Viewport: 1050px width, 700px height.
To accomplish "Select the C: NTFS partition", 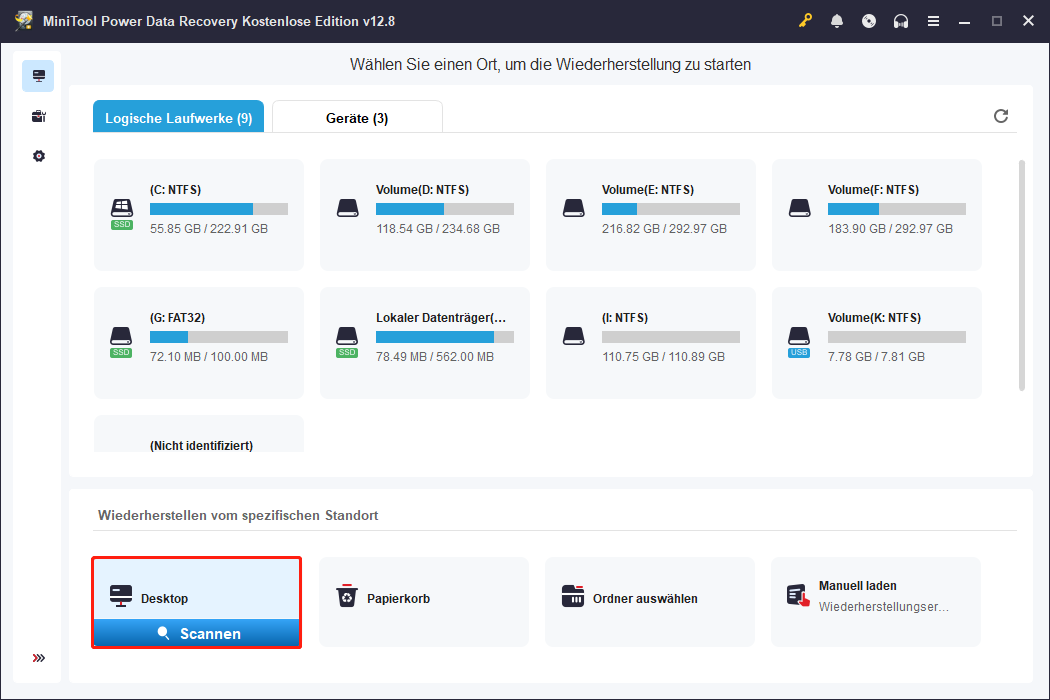I will click(x=198, y=214).
